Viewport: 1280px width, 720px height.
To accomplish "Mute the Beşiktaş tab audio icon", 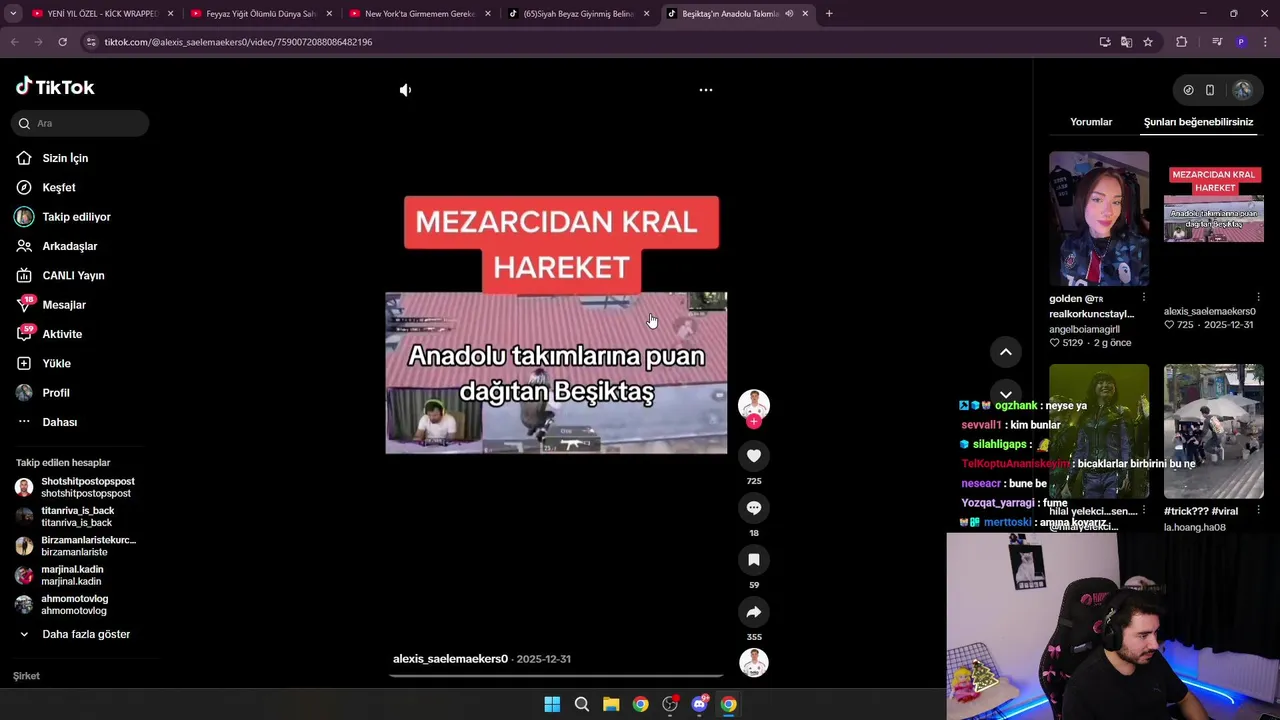I will (789, 14).
